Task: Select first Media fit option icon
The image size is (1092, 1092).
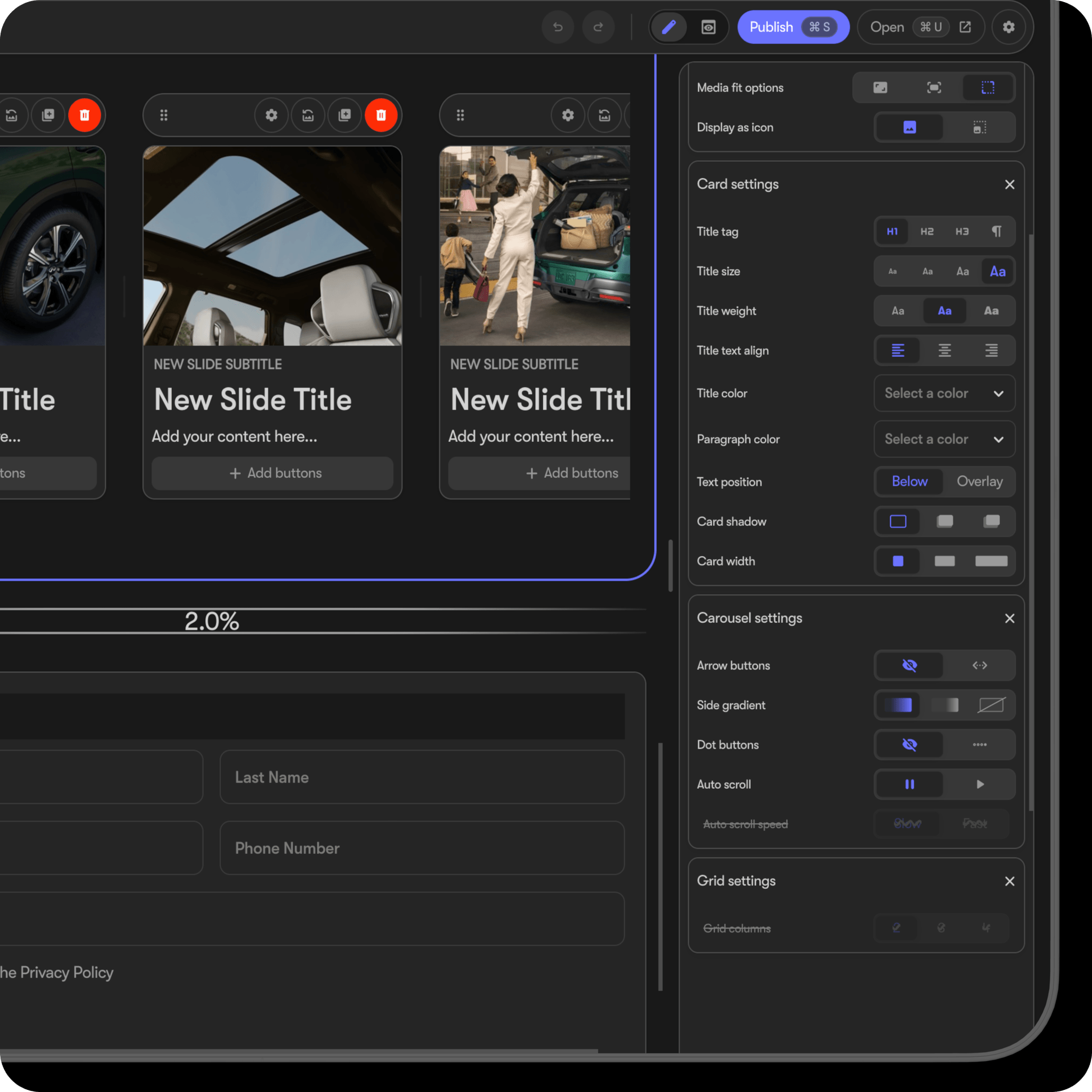Action: tap(880, 87)
